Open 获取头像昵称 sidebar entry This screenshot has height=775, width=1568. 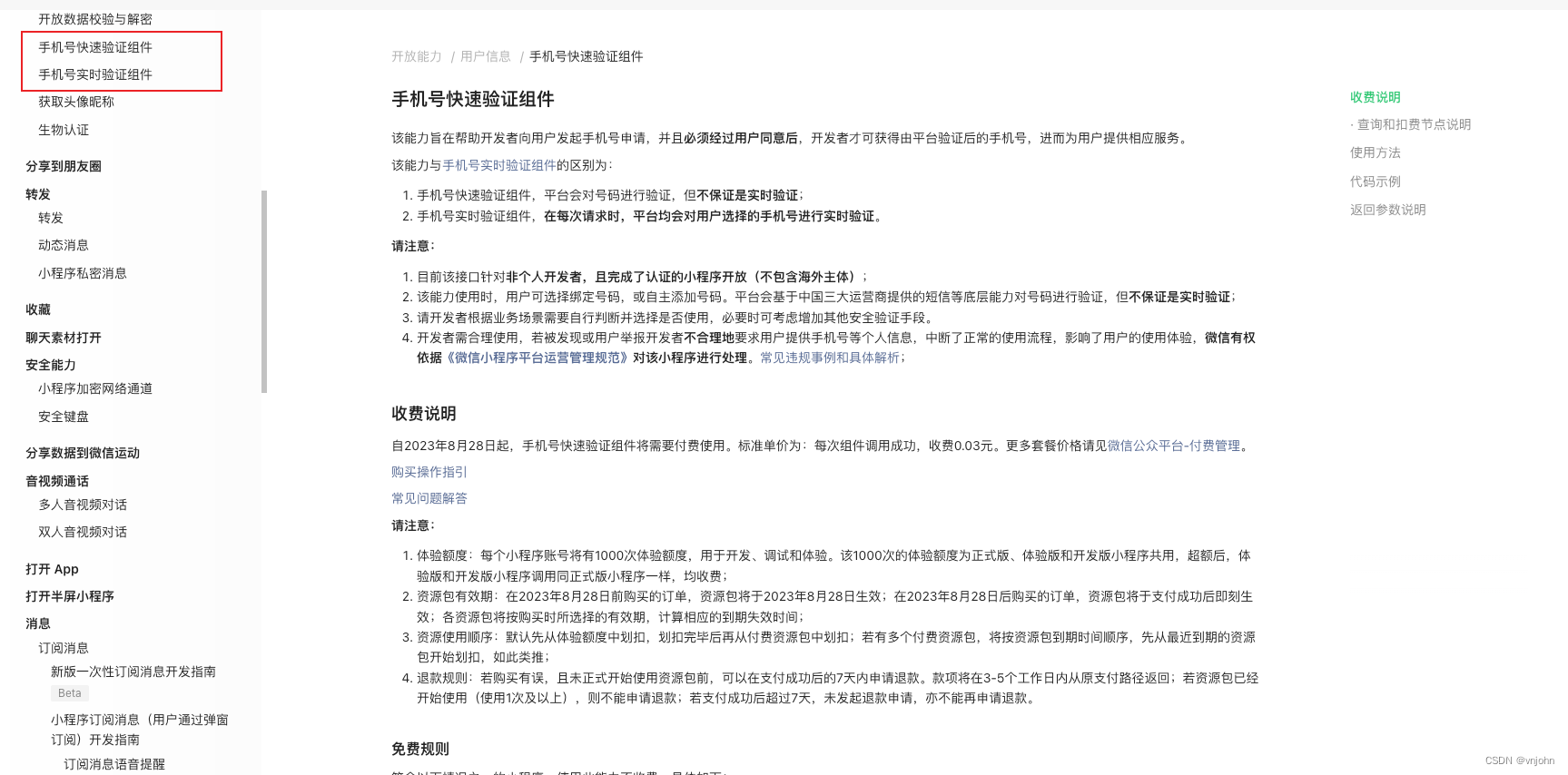click(x=76, y=102)
